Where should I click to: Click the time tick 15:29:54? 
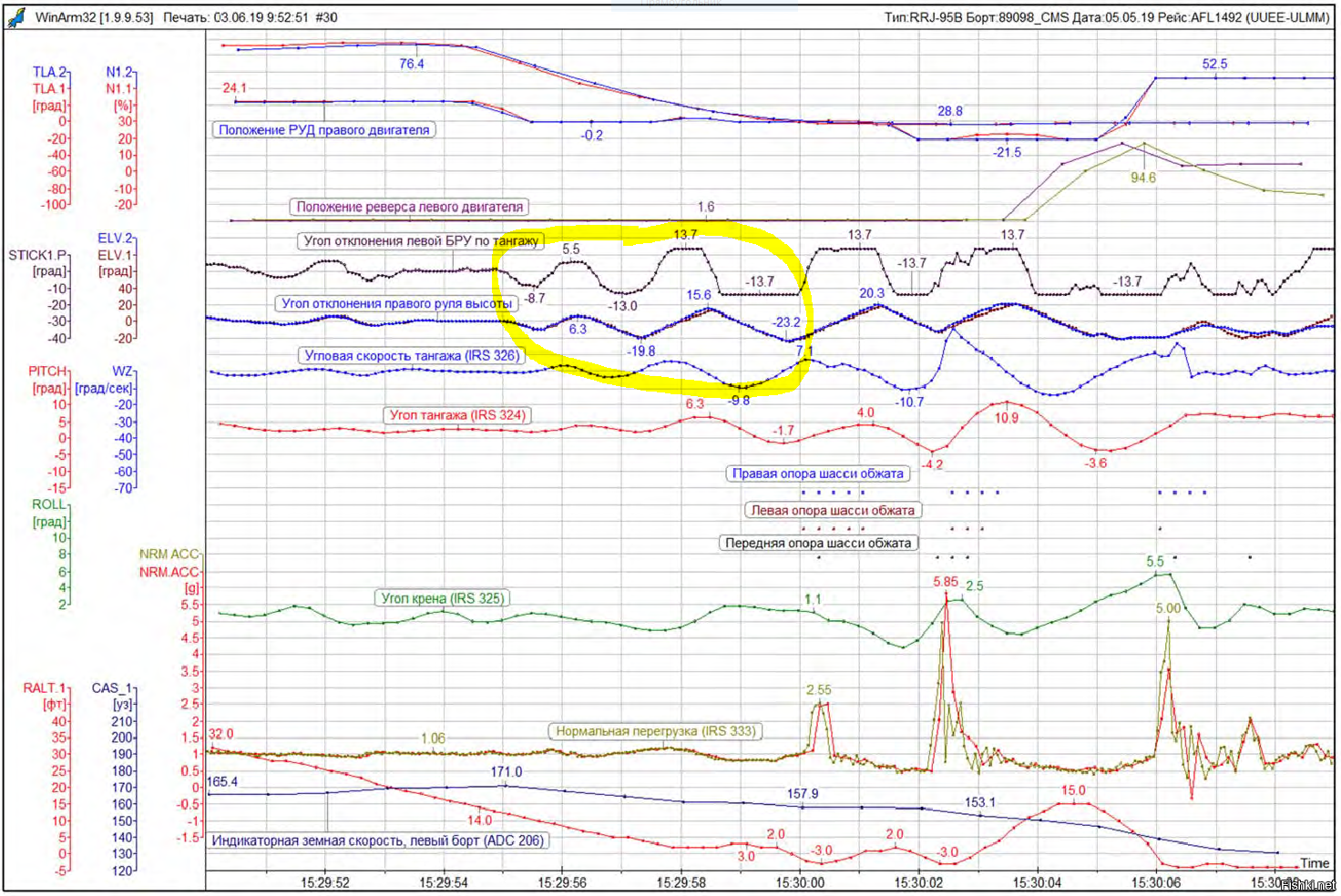tap(444, 882)
